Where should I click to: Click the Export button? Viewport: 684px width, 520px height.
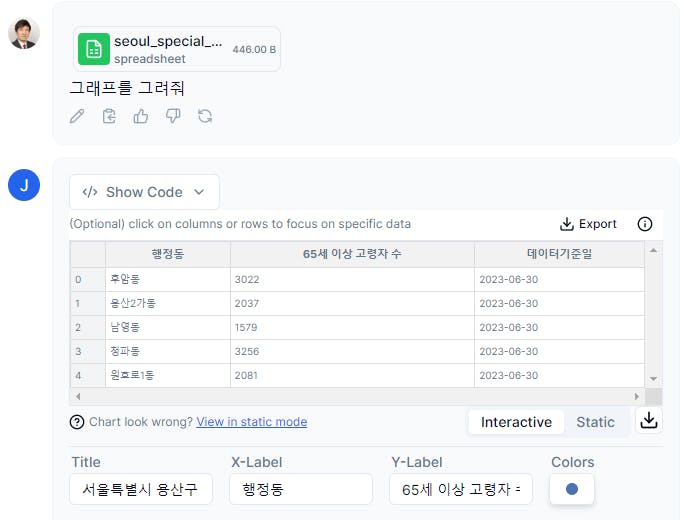coord(588,224)
